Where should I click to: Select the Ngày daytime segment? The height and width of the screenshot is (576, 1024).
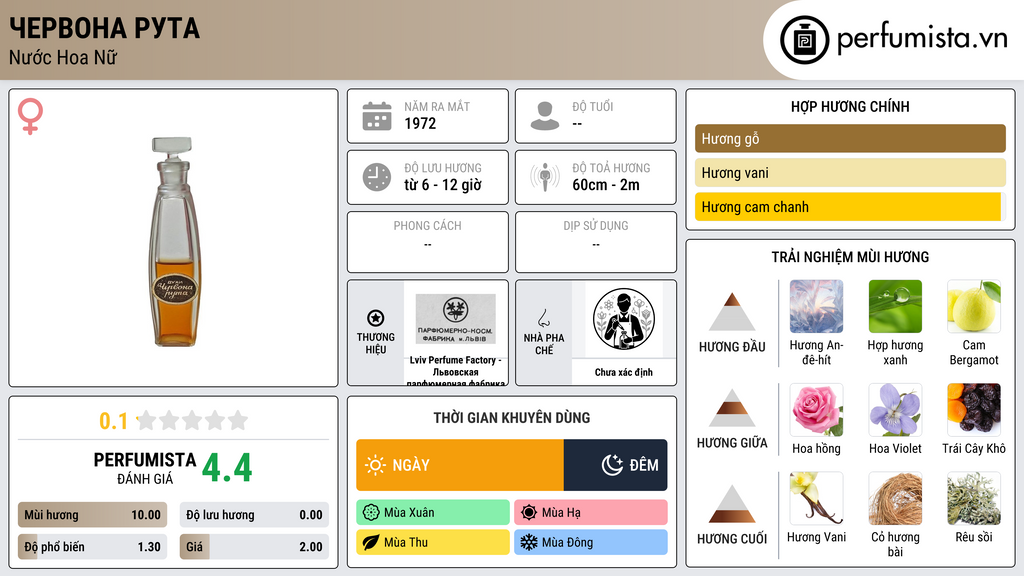point(460,465)
